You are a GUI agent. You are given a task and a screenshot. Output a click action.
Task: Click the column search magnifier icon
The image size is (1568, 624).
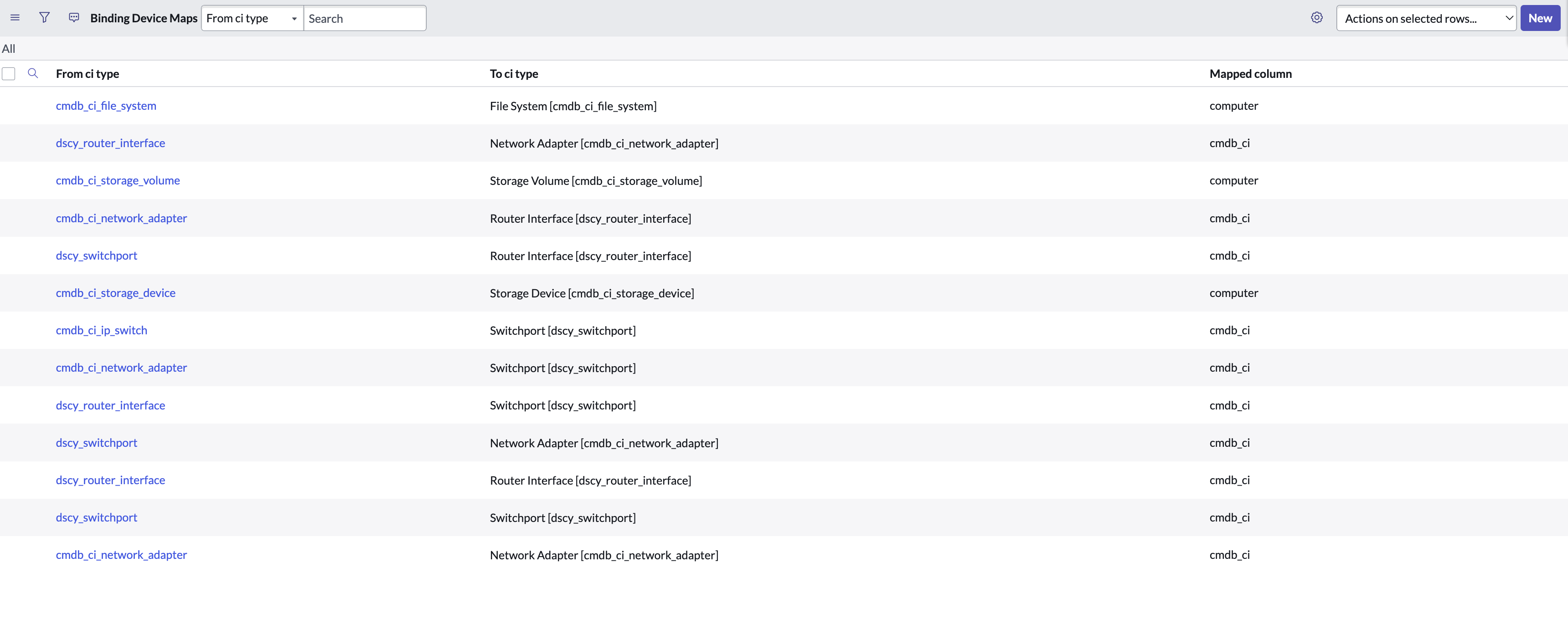(33, 74)
